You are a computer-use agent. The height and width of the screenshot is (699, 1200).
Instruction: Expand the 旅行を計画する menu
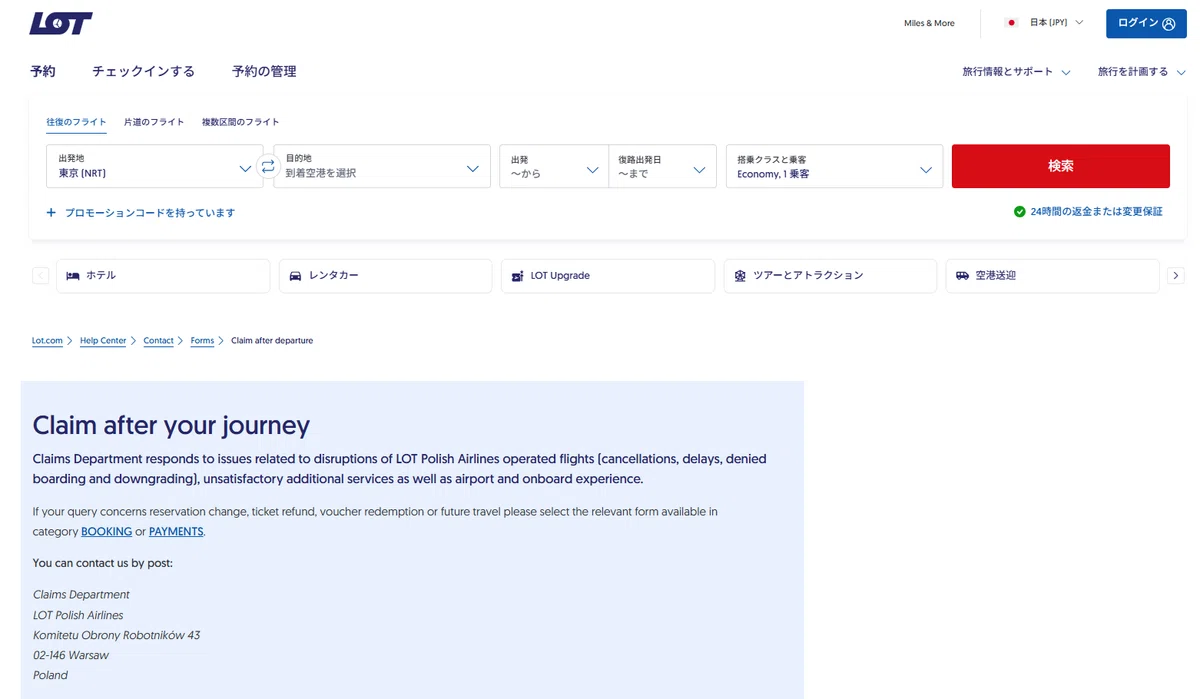(x=1141, y=72)
